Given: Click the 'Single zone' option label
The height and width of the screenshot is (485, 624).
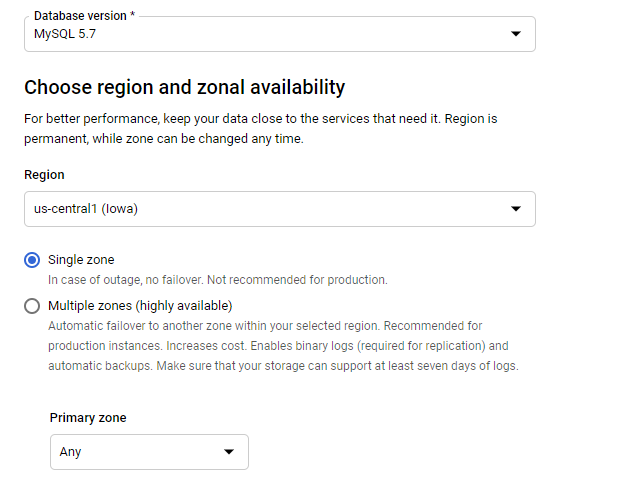Looking at the screenshot, I should [81, 260].
